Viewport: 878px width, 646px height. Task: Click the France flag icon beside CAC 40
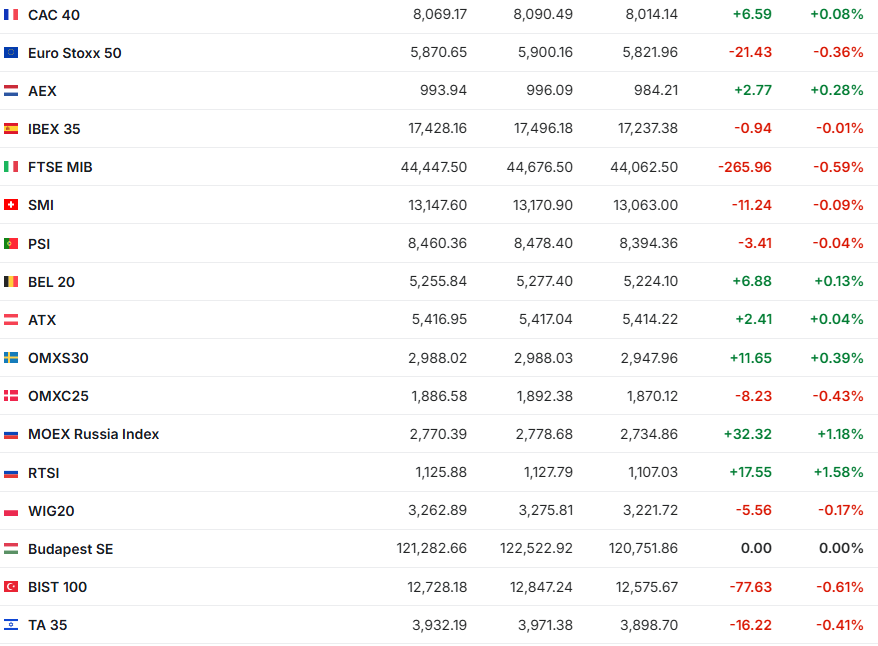tap(11, 15)
